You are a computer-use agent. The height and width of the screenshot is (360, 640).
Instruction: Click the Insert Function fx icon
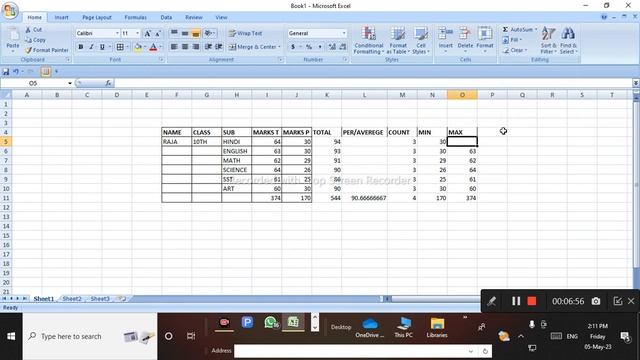(108, 83)
